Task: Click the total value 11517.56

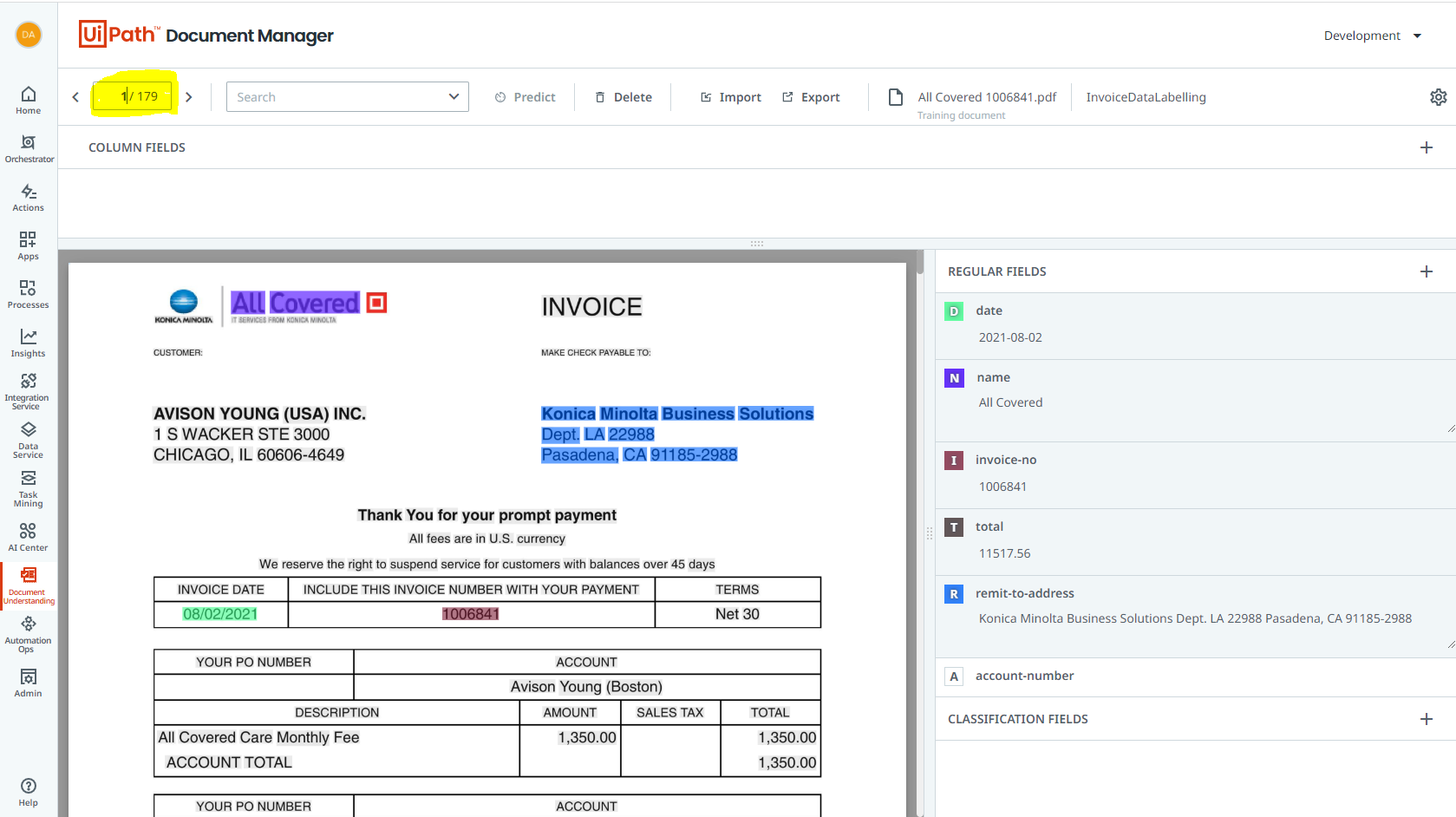Action: pos(1004,553)
